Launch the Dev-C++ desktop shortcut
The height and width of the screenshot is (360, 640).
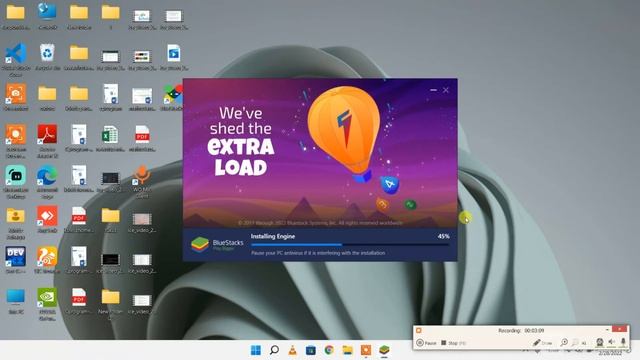click(16, 256)
